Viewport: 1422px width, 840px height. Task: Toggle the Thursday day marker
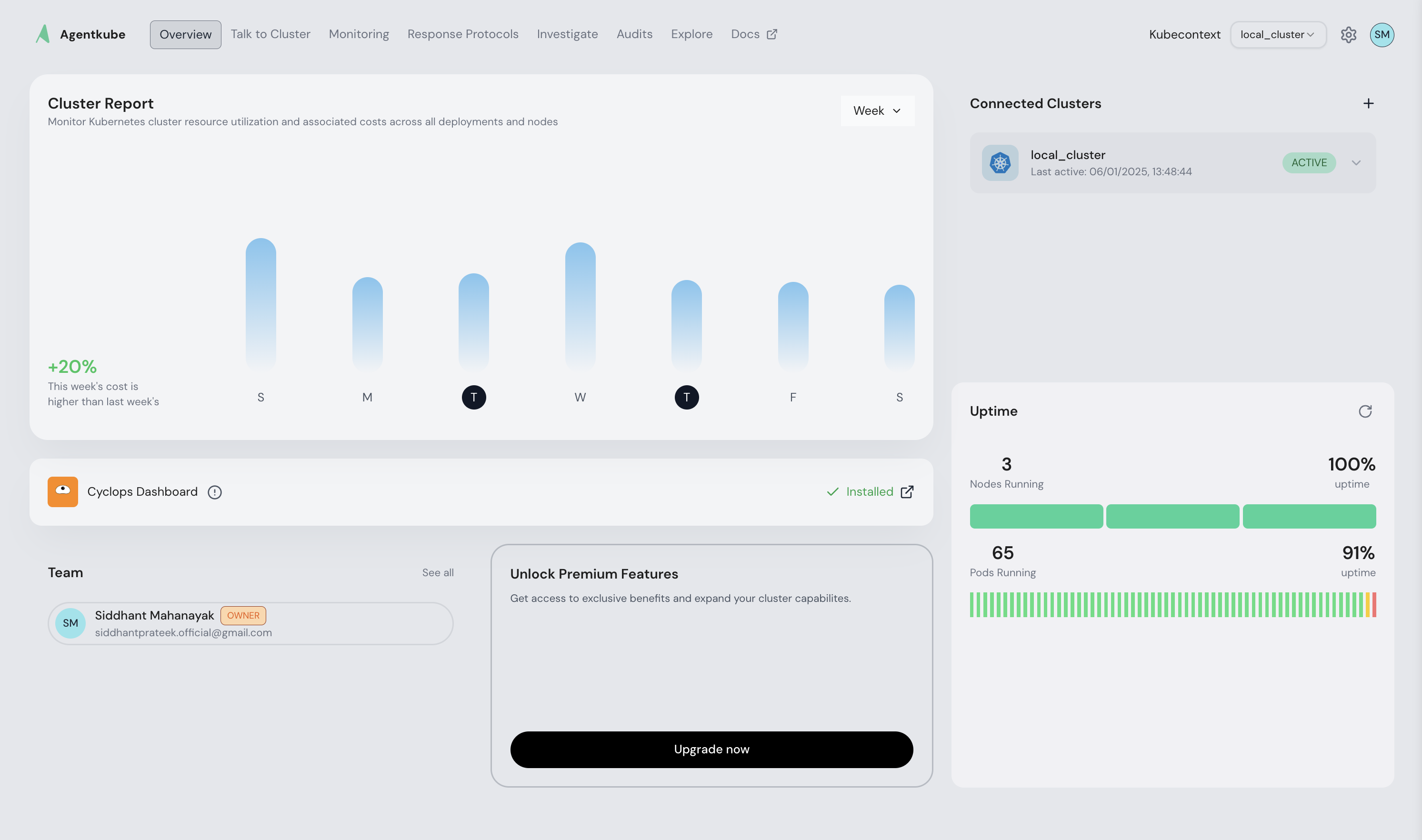coord(686,397)
